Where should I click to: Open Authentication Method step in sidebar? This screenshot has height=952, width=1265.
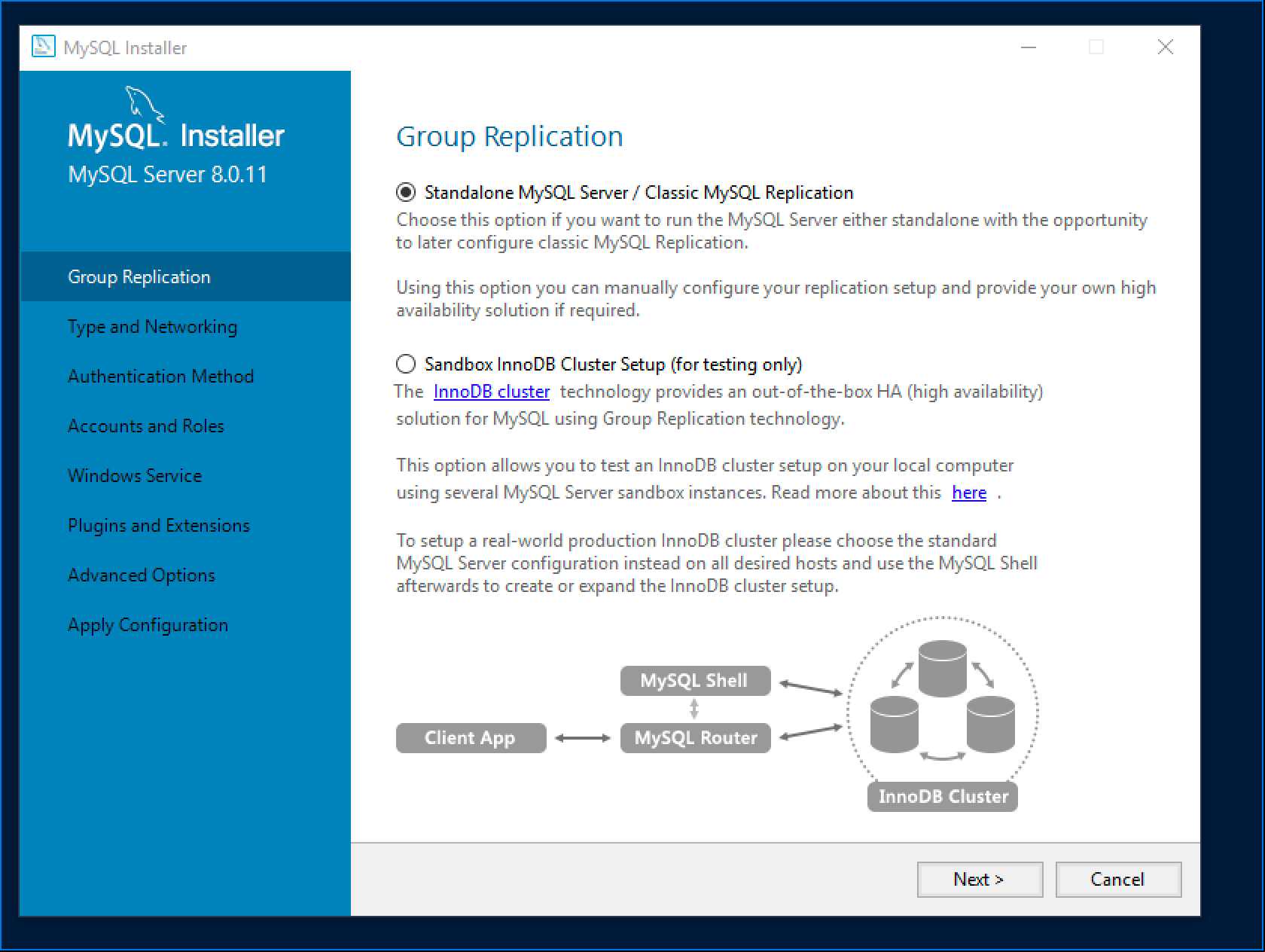160,377
